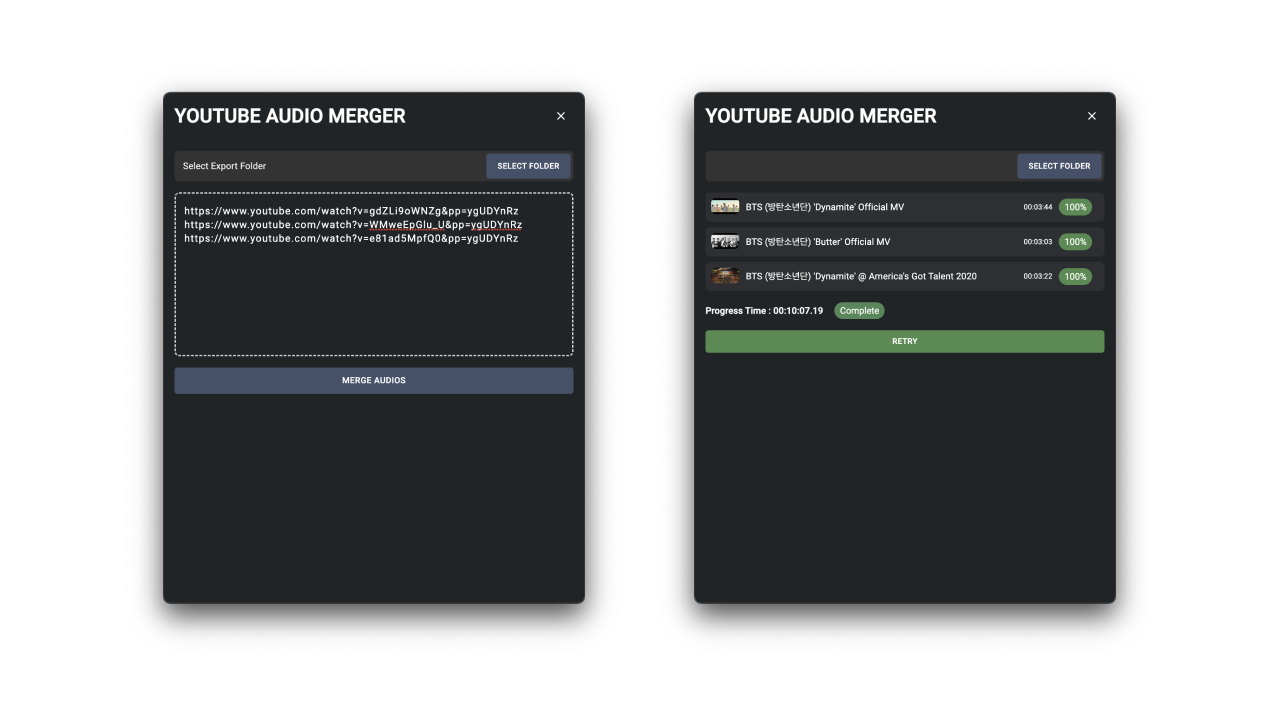
Task: Click Select Folder in the right window
Action: (x=1059, y=166)
